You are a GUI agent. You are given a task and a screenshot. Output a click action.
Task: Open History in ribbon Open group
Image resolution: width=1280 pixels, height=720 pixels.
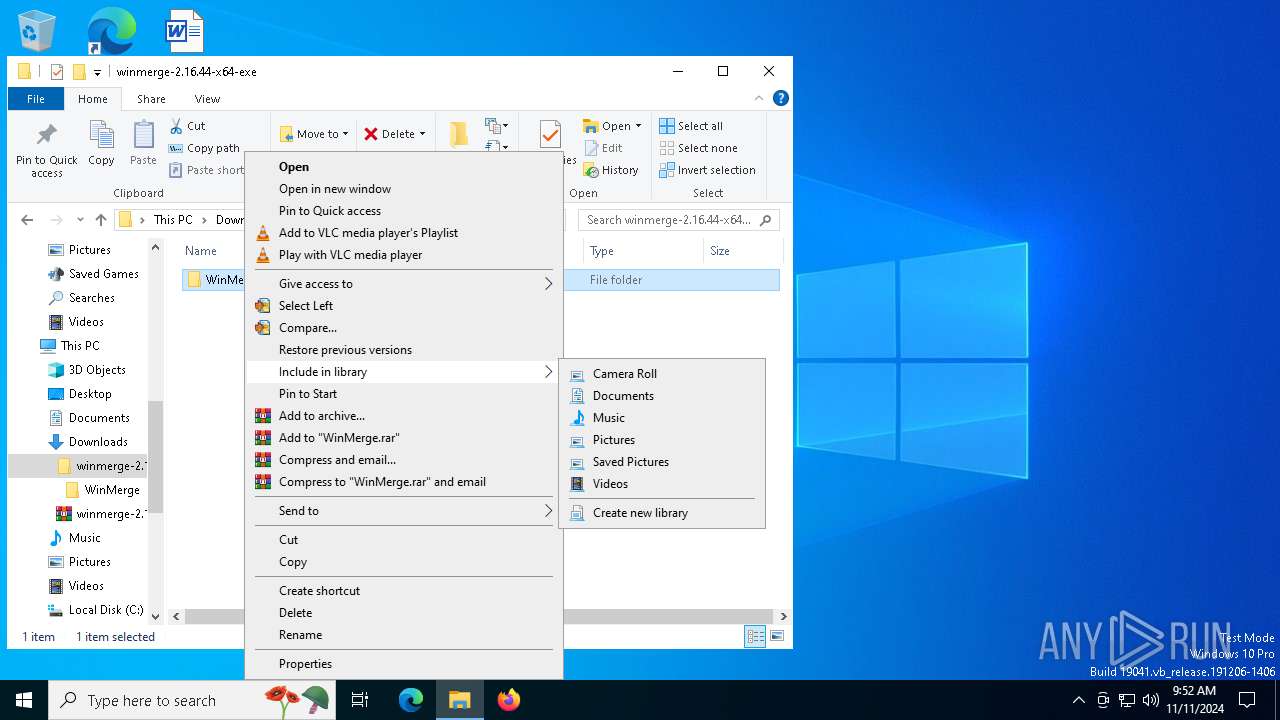(611, 170)
